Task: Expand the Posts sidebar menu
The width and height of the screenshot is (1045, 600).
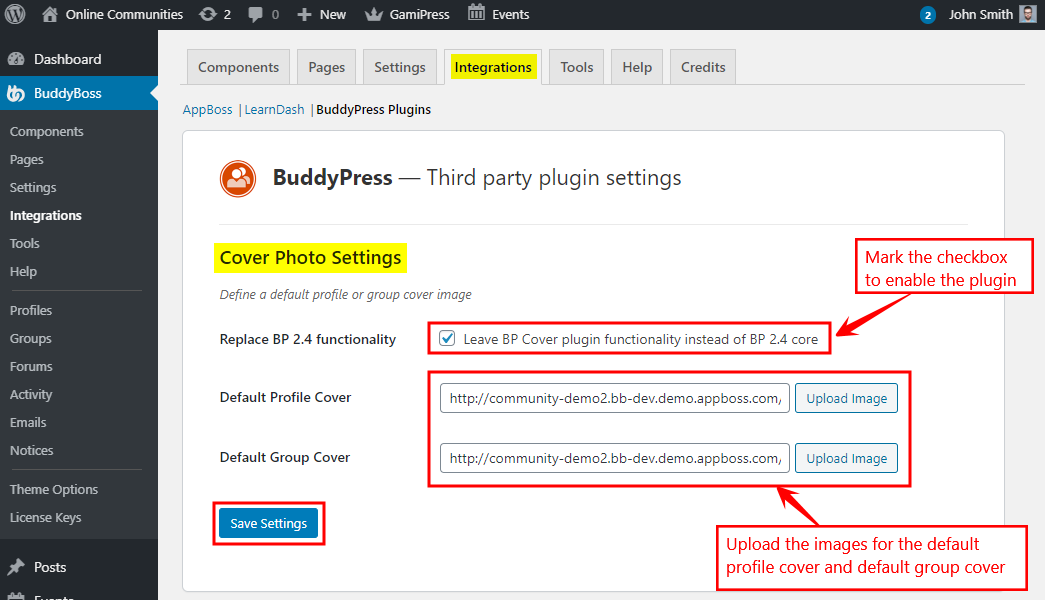Action: (50, 567)
